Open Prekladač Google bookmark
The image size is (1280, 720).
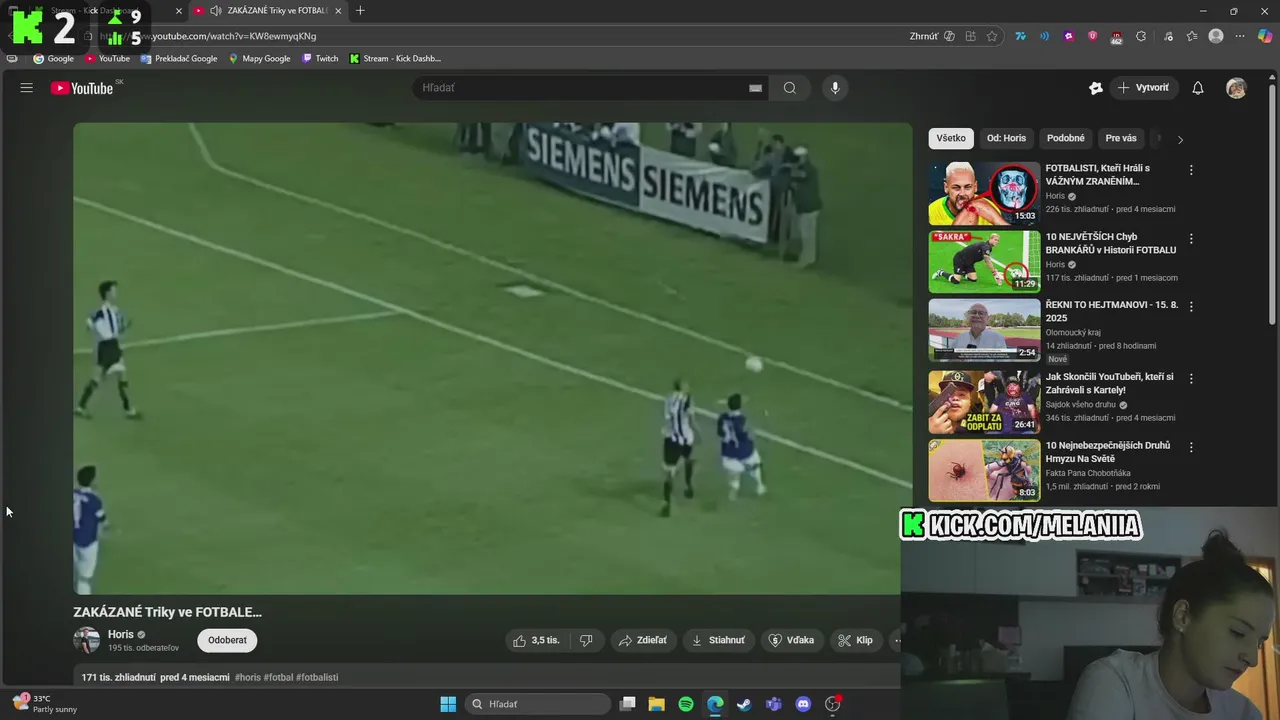(x=179, y=58)
